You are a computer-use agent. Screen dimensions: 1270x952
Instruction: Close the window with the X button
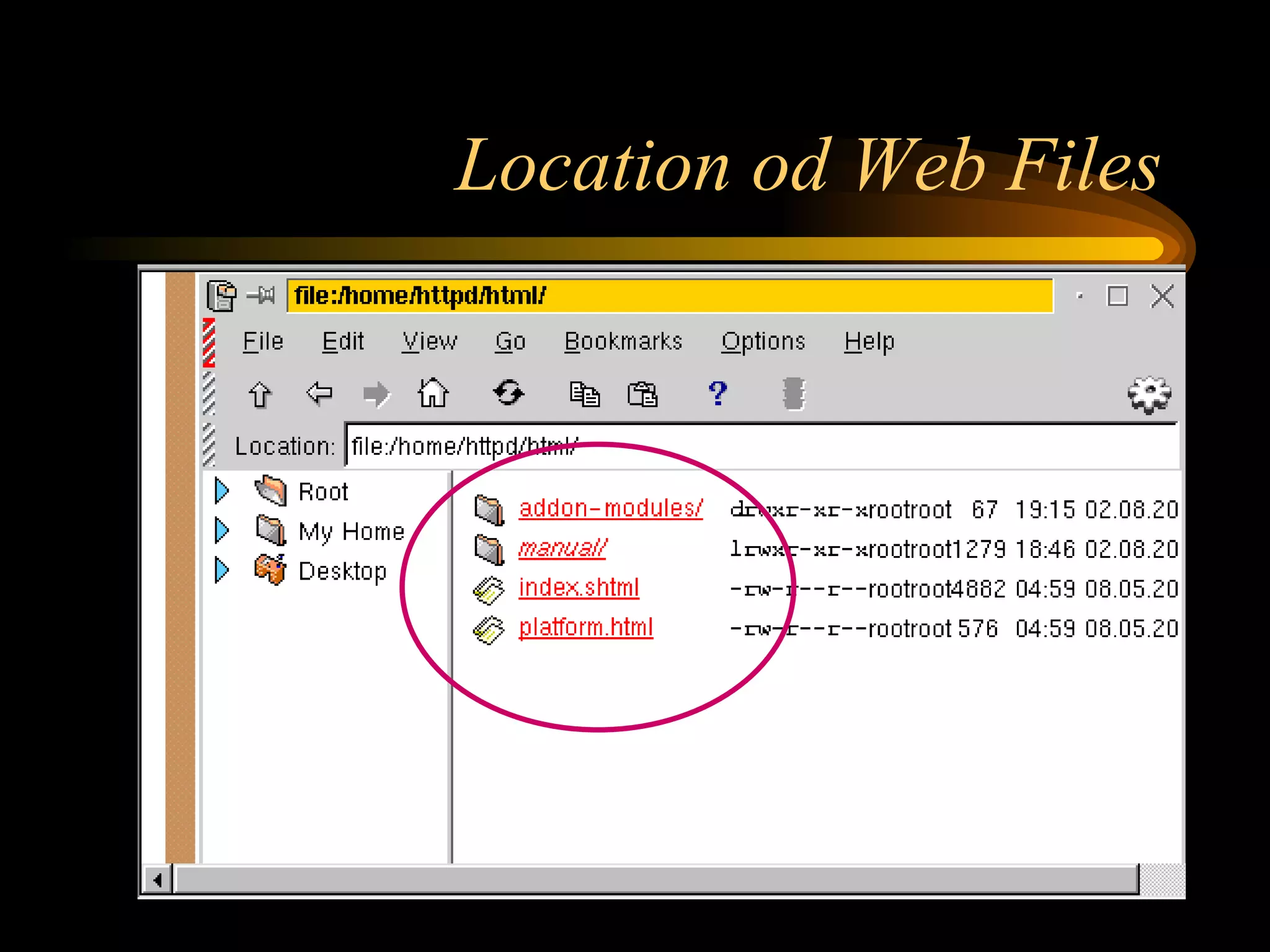(x=1162, y=296)
